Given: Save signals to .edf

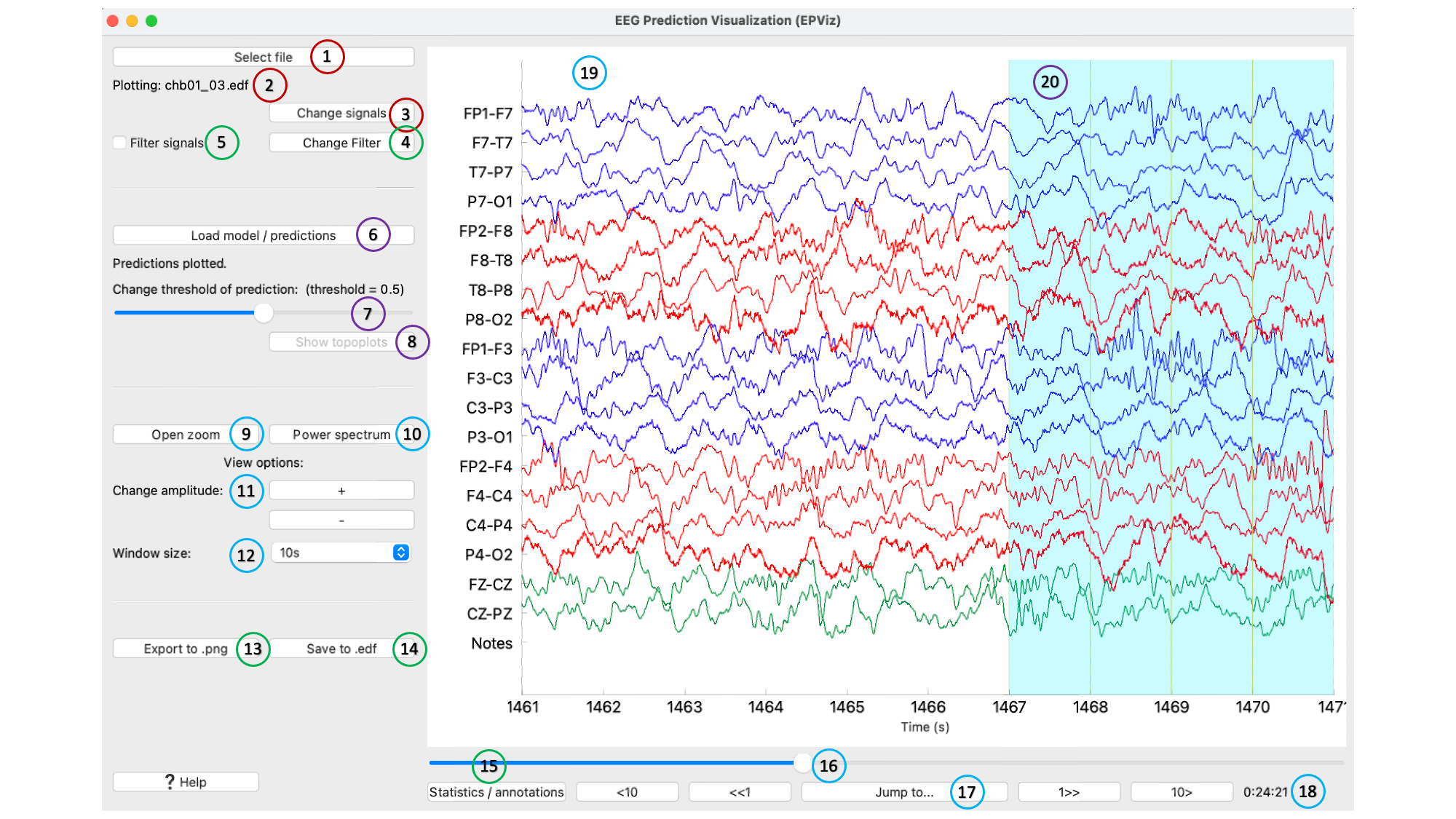Looking at the screenshot, I should (341, 649).
